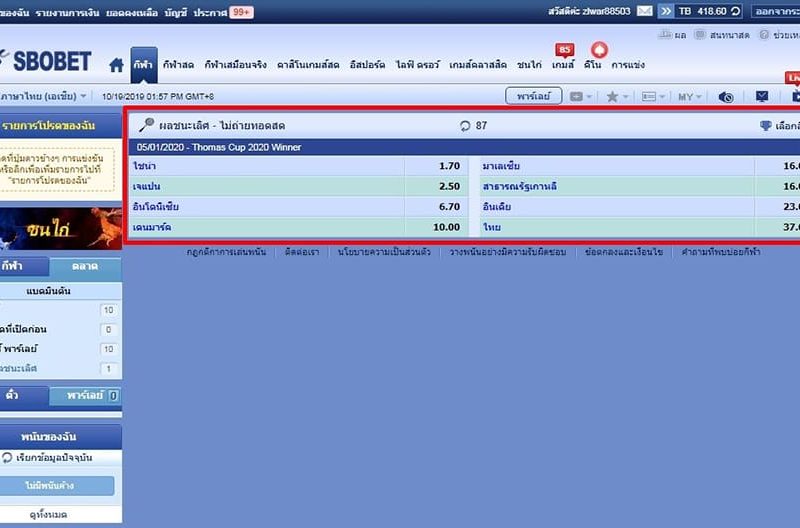This screenshot has width=800, height=528.
Task: Open the อีสปอร์ต menu
Action: click(367, 65)
